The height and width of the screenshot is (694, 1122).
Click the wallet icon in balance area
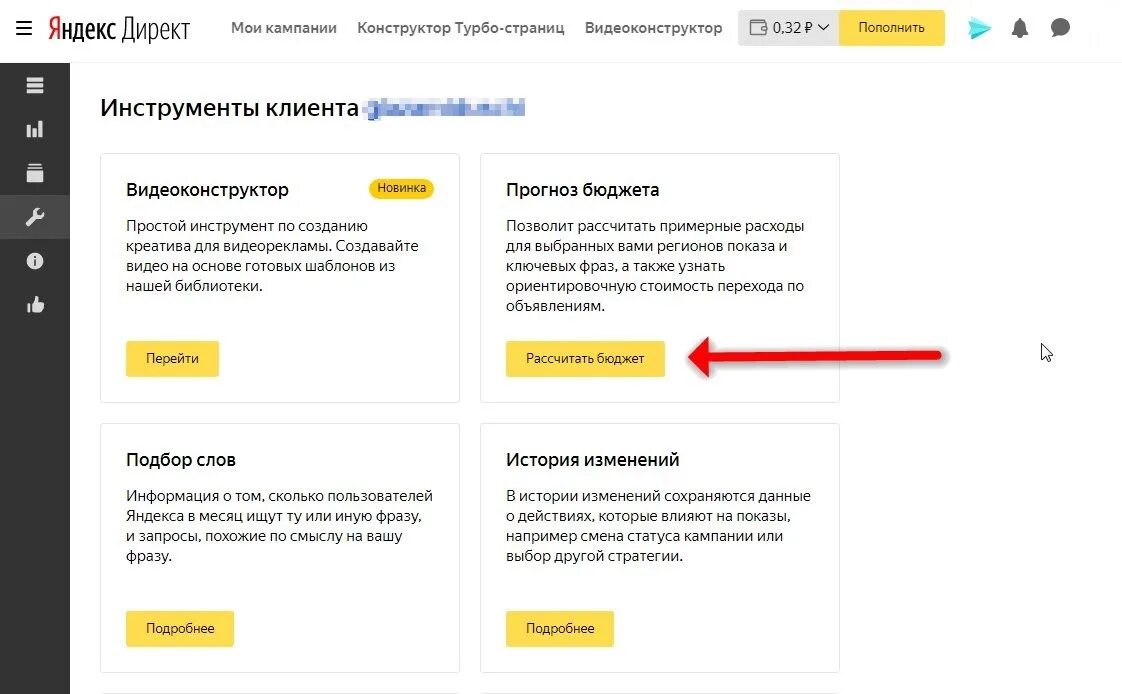click(757, 28)
